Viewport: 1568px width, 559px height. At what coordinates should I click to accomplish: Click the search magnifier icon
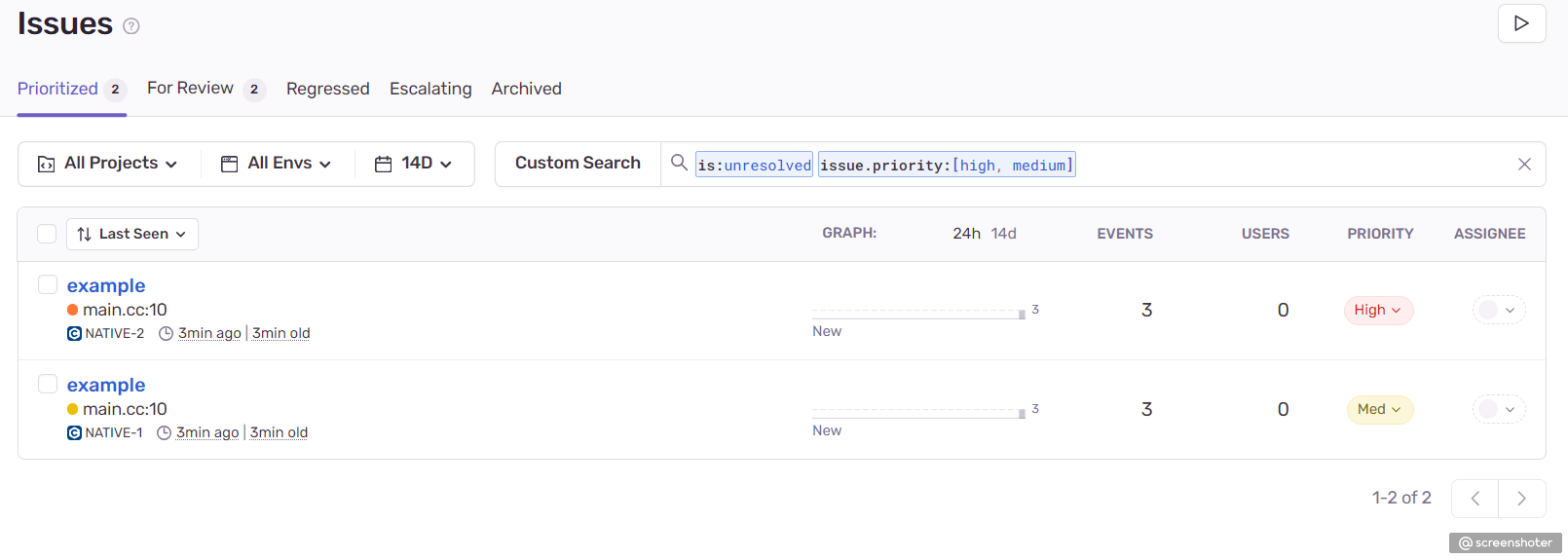(679, 163)
